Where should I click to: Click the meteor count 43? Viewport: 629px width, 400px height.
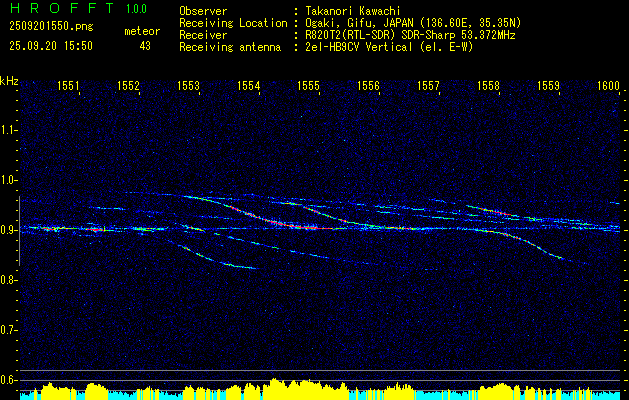click(145, 46)
